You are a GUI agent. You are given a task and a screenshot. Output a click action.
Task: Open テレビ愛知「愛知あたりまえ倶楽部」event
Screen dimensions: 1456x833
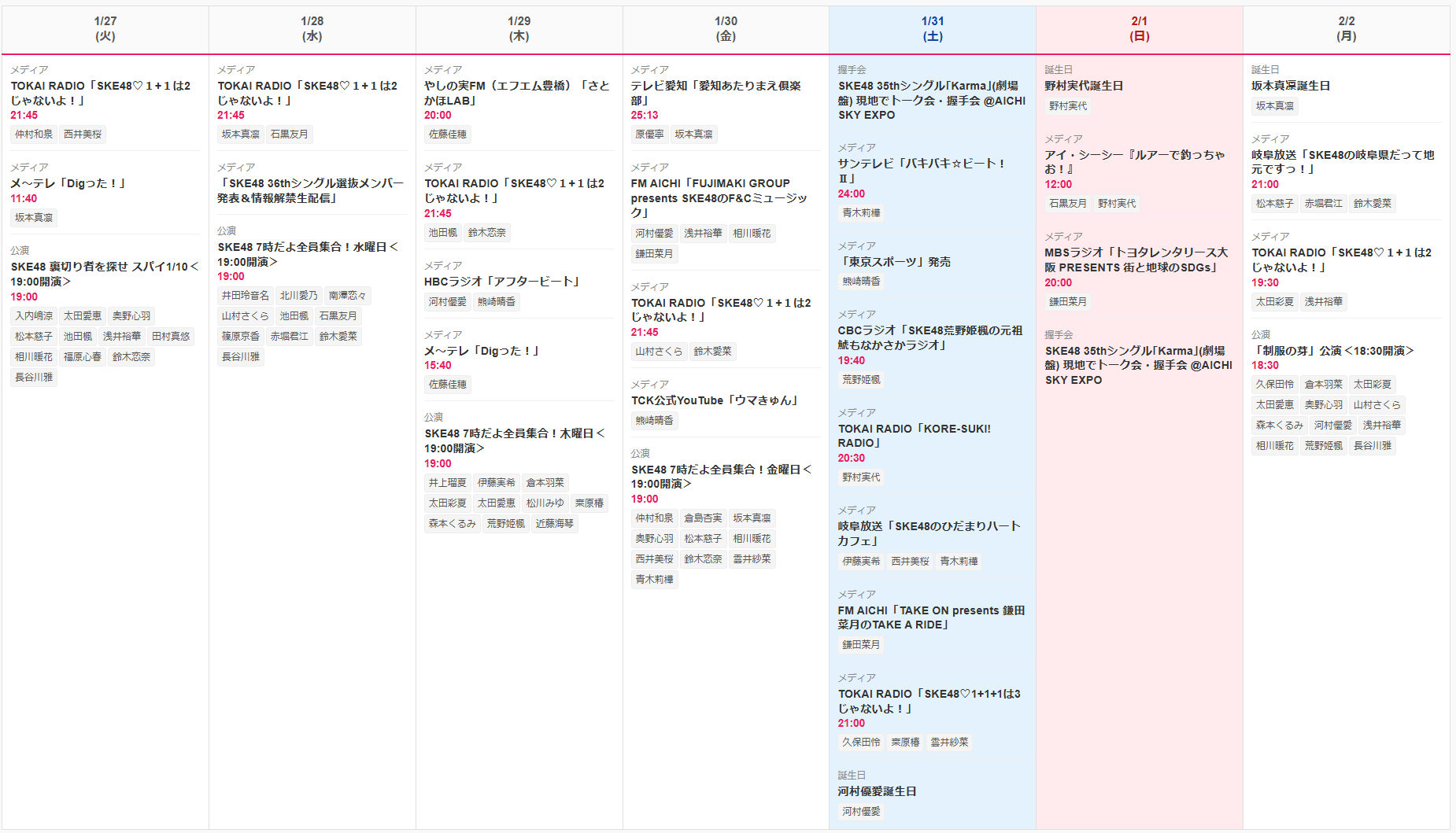[716, 93]
